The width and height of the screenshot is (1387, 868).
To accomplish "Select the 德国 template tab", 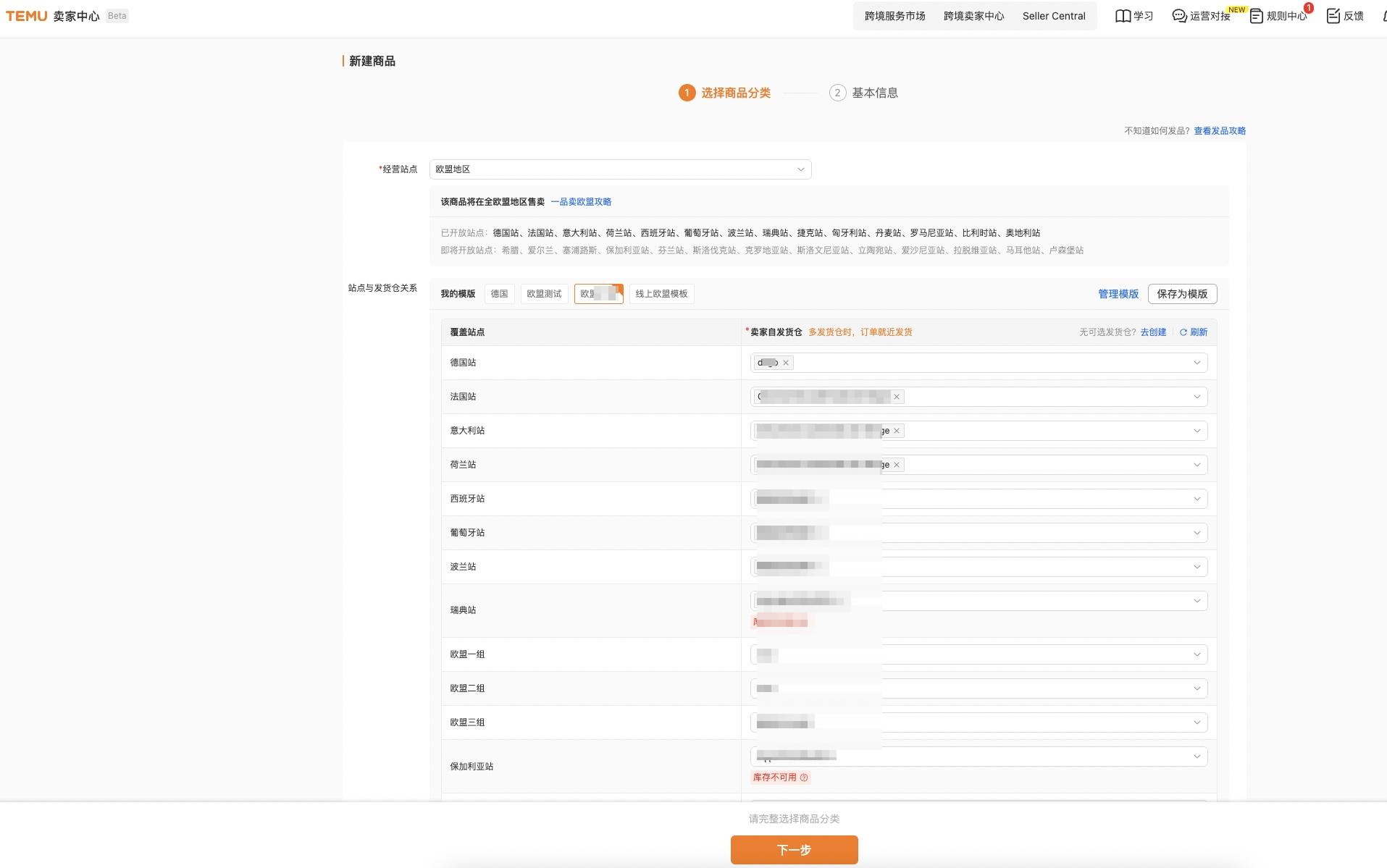I will [x=499, y=294].
